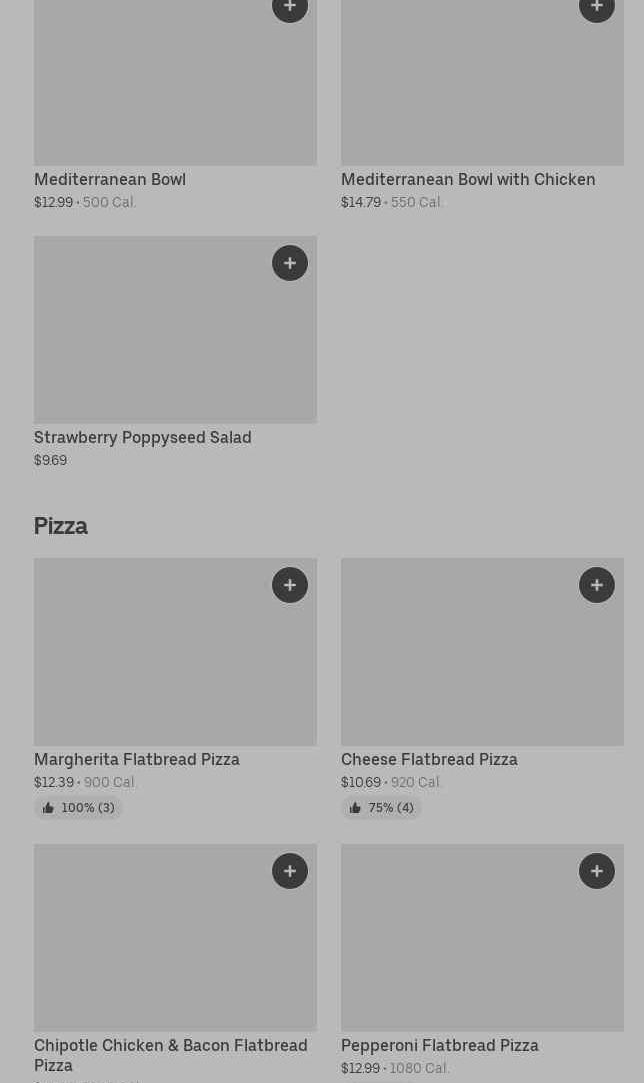This screenshot has width=644, height=1083.
Task: Add Strawberry Poppyseed Salad to cart
Action: point(290,263)
